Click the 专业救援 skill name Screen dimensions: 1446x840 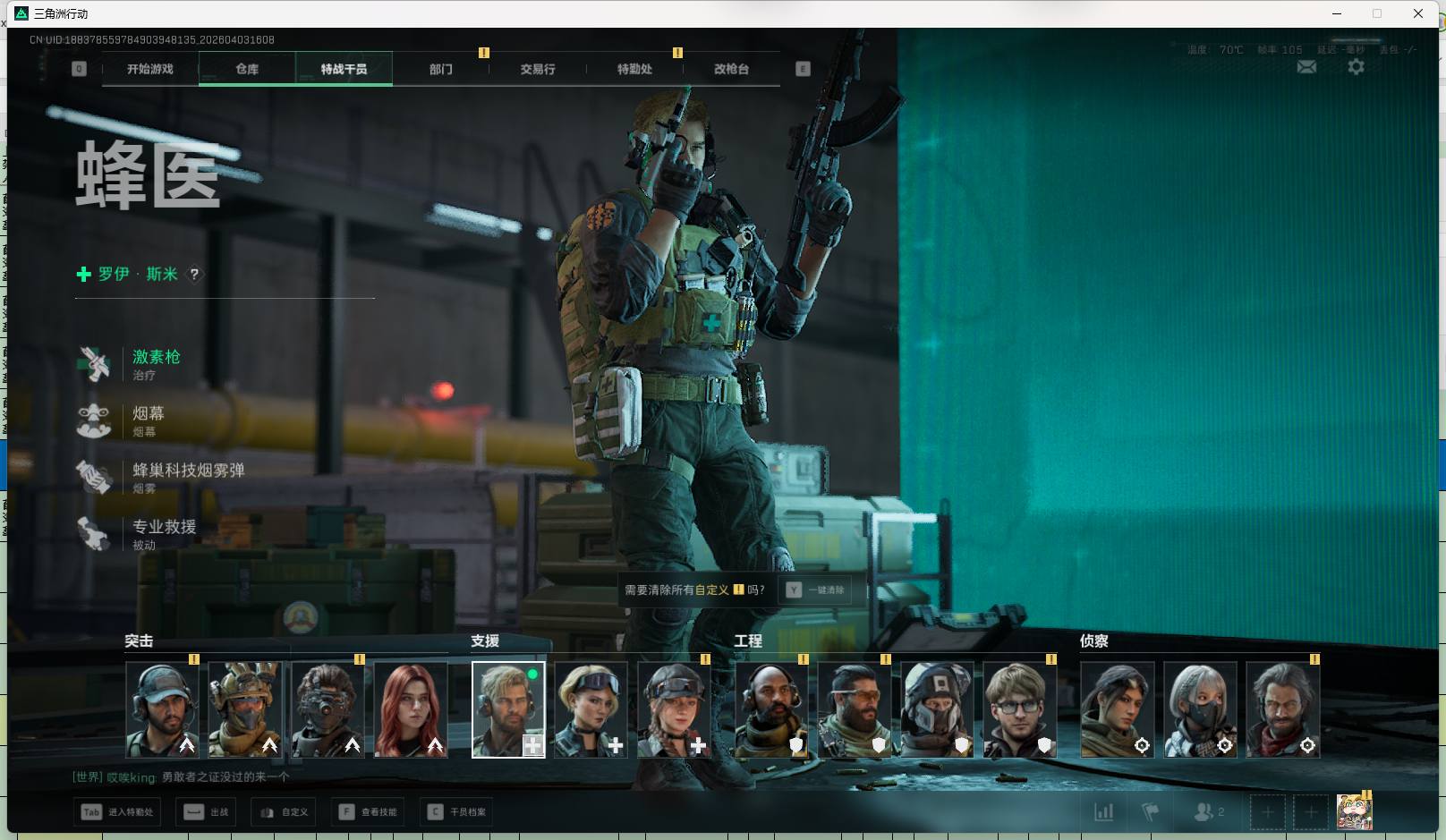[x=165, y=526]
